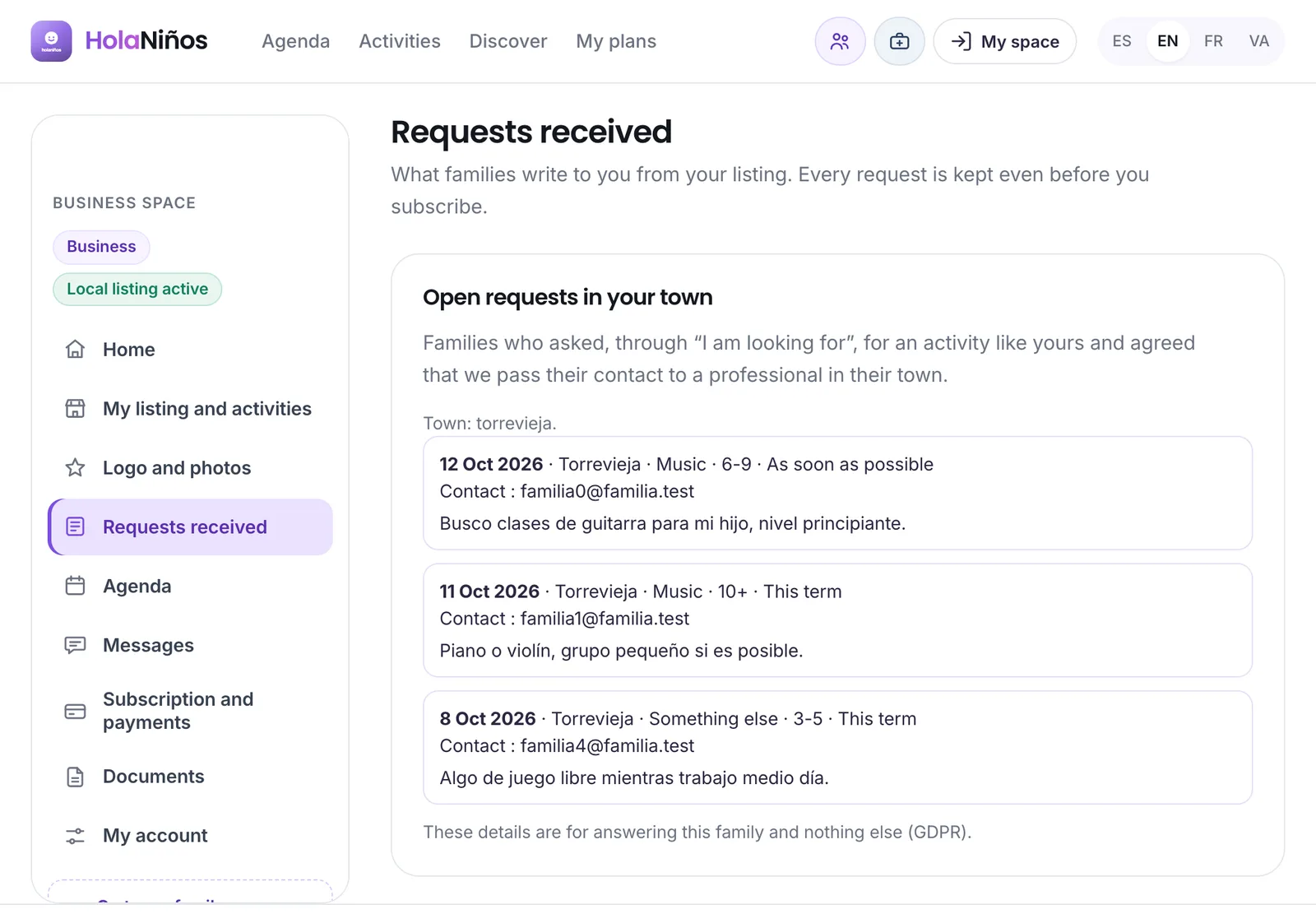
Task: Click the Requests received page heading
Action: tap(531, 132)
